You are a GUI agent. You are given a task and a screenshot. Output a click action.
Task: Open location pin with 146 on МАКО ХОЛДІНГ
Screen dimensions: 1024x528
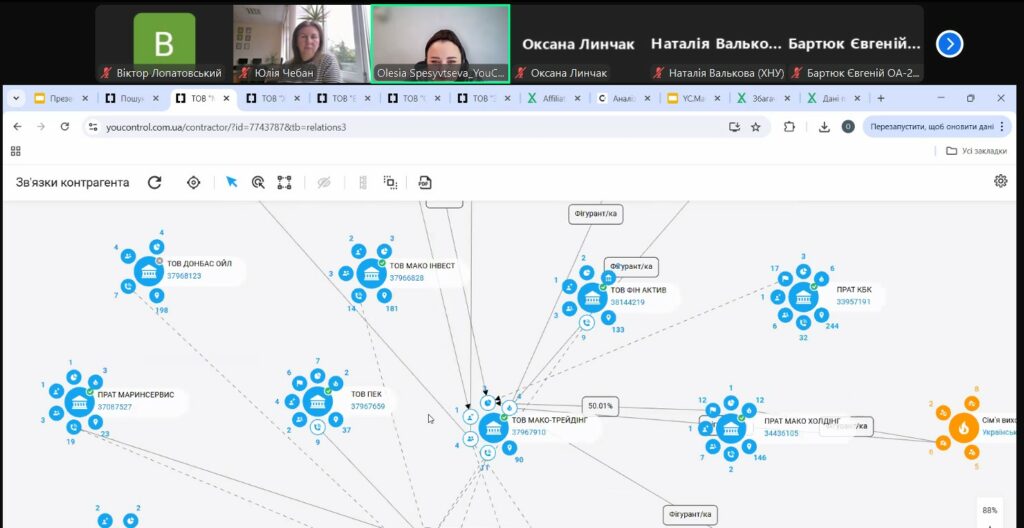pyautogui.click(x=749, y=447)
